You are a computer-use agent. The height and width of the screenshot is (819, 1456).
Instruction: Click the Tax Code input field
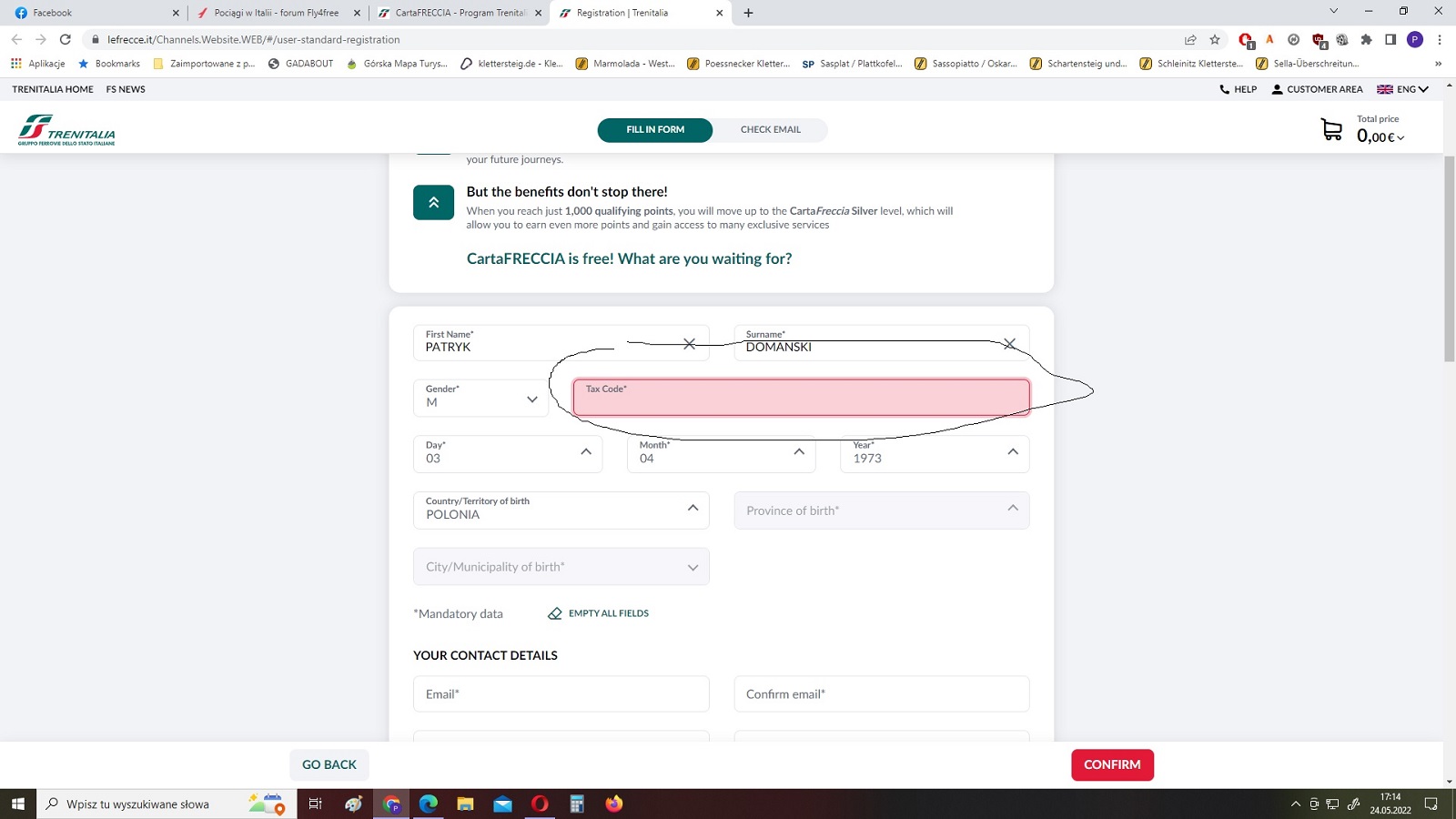pyautogui.click(x=802, y=398)
